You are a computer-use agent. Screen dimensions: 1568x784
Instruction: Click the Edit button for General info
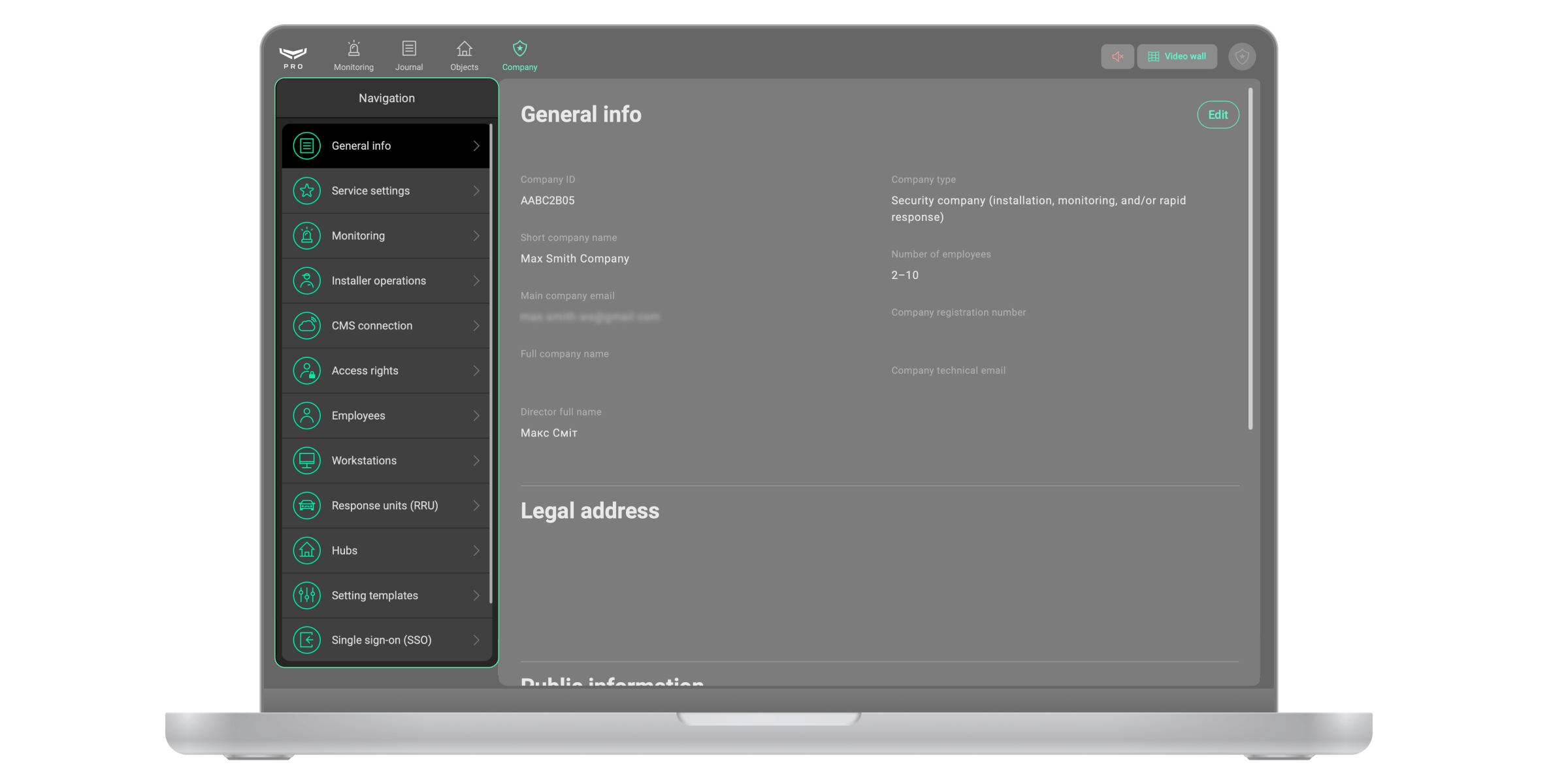coord(1218,115)
